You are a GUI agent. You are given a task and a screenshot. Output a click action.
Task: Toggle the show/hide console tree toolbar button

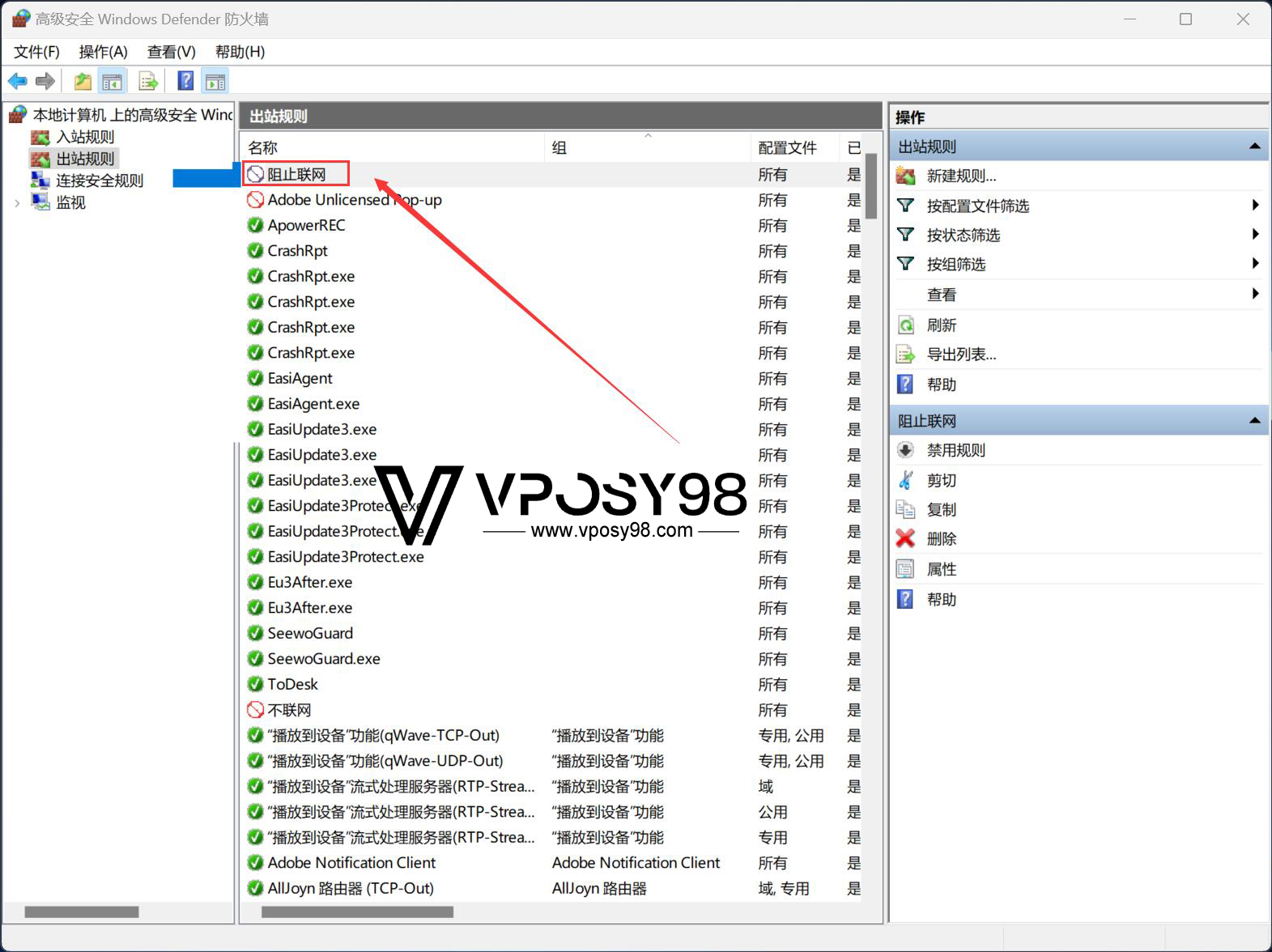(x=112, y=81)
